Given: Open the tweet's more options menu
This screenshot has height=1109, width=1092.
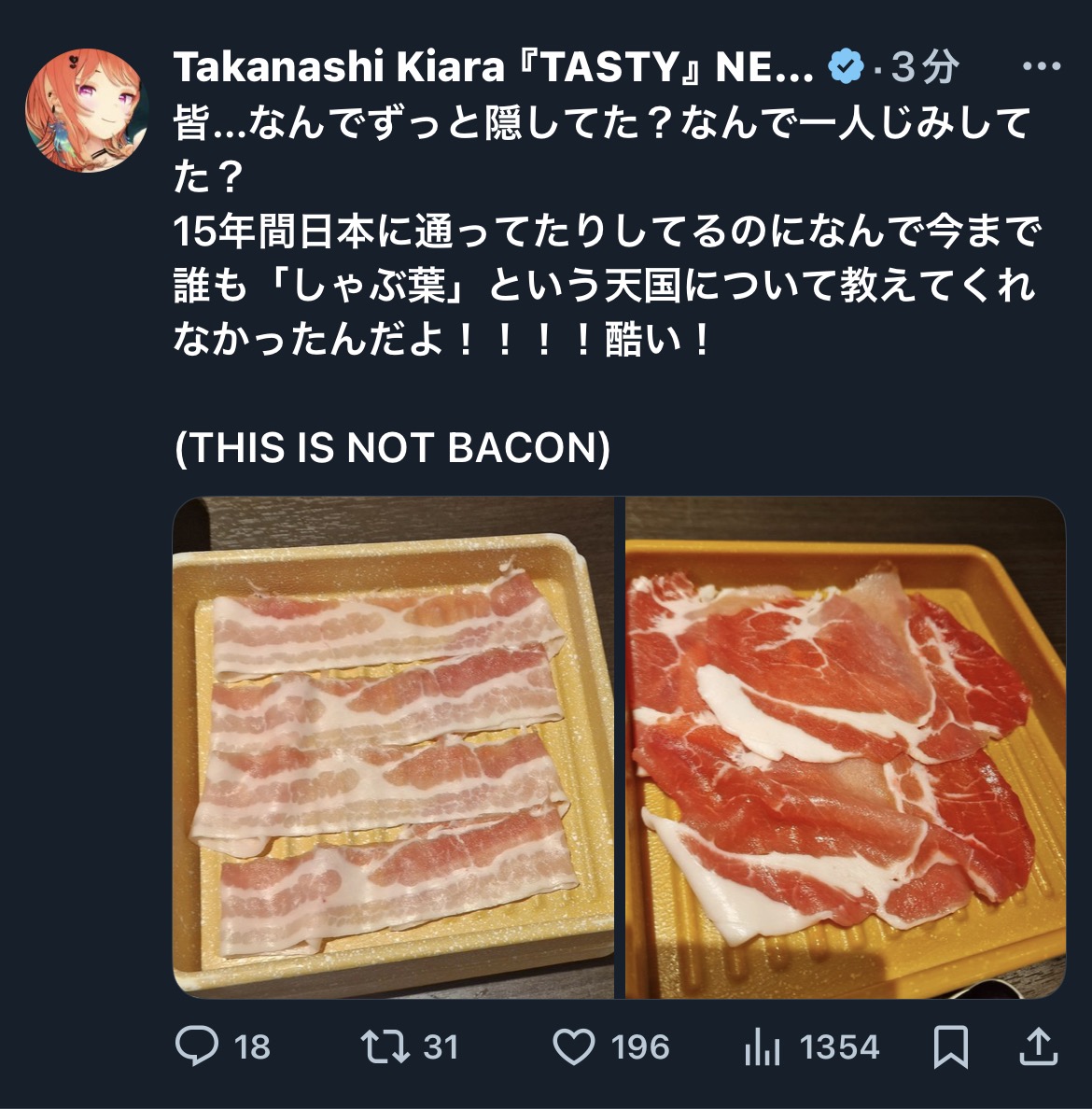Looking at the screenshot, I should pos(1041,67).
